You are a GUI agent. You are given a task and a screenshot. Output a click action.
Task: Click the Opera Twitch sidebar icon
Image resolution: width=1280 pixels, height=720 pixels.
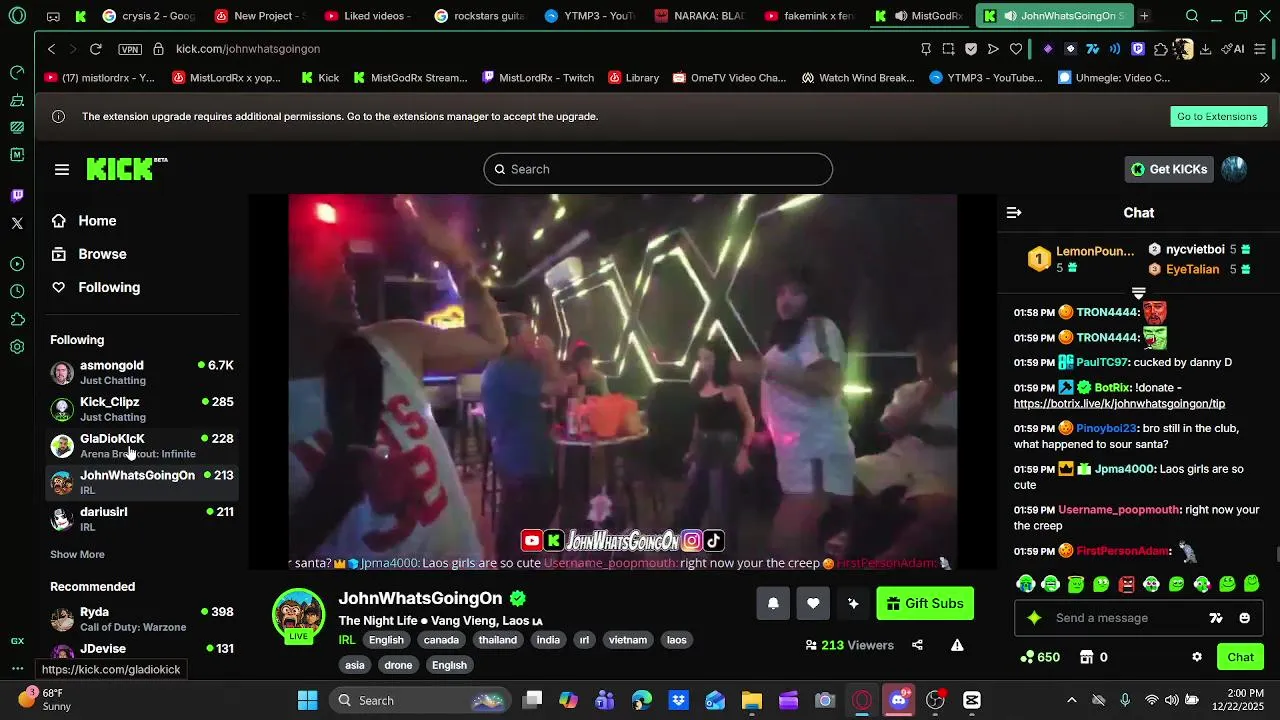17,196
